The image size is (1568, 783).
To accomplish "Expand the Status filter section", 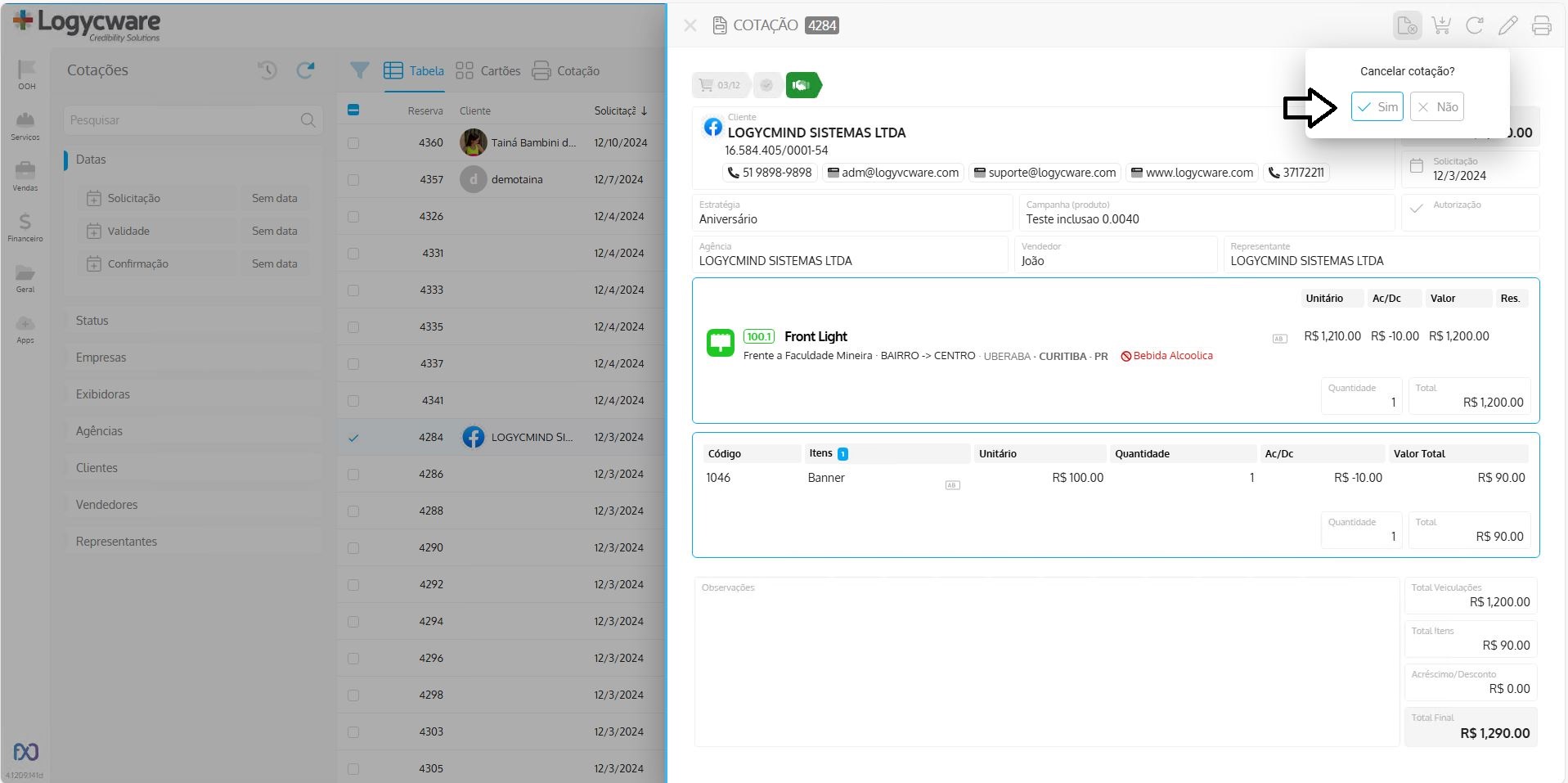I will (193, 321).
